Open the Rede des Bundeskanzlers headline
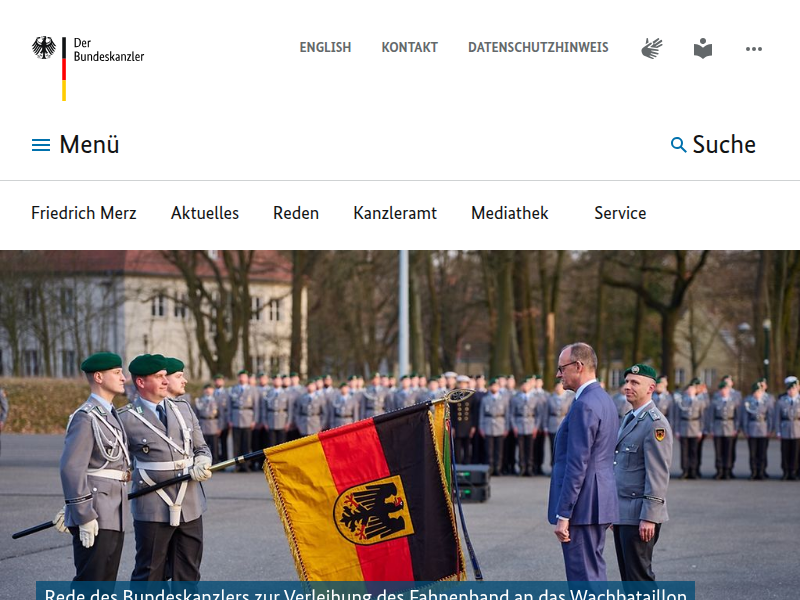Viewport: 800px width, 600px height. [365, 593]
